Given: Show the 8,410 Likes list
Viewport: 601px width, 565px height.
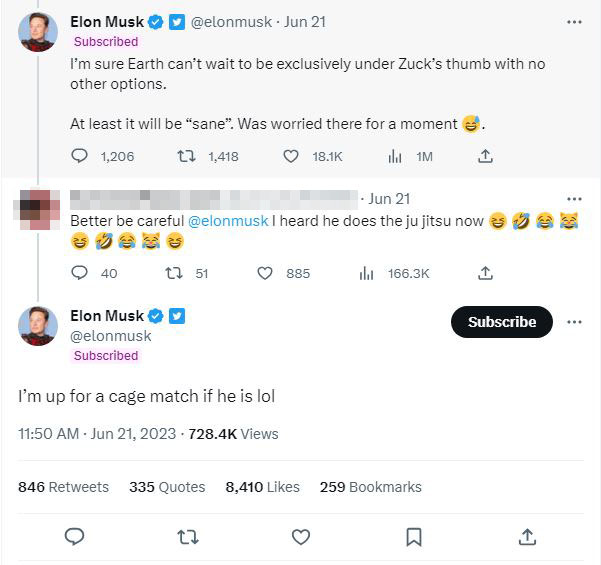Looking at the screenshot, I should click(x=262, y=487).
